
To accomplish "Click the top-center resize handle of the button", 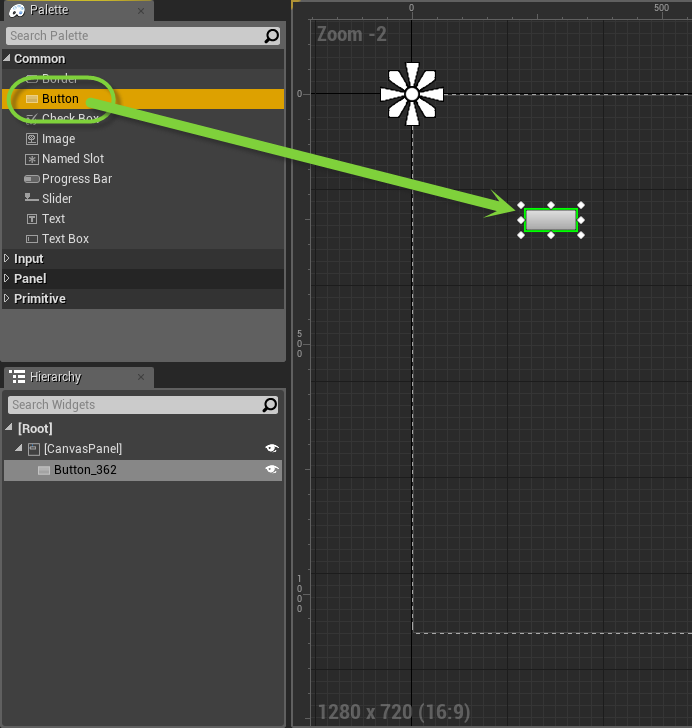I will pyautogui.click(x=551, y=205).
